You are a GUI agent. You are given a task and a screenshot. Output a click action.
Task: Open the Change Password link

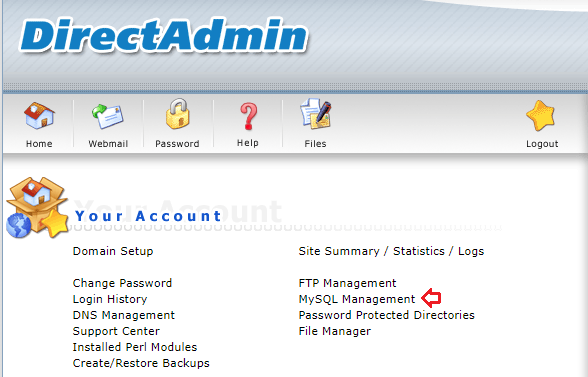pos(122,283)
